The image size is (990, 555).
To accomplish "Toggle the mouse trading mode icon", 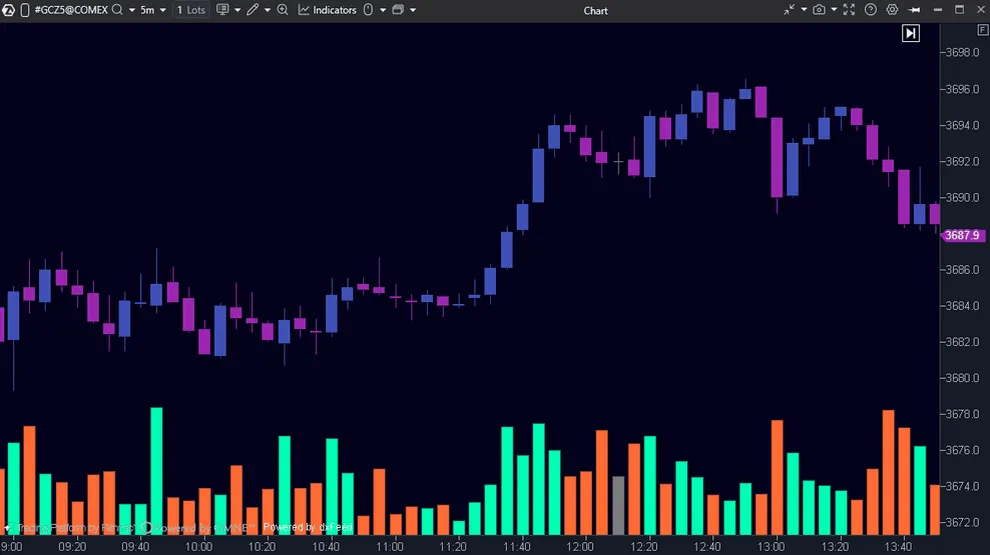I will (x=368, y=10).
